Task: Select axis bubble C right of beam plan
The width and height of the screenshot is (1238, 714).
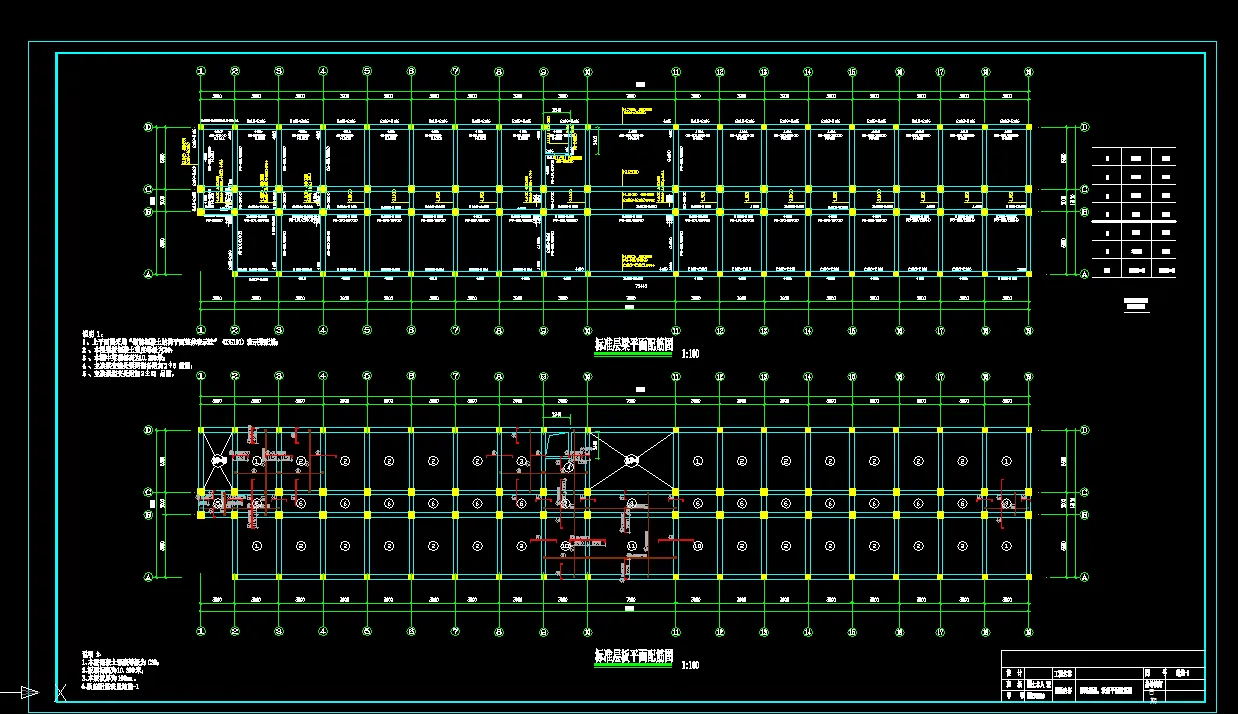Action: pos(1084,189)
